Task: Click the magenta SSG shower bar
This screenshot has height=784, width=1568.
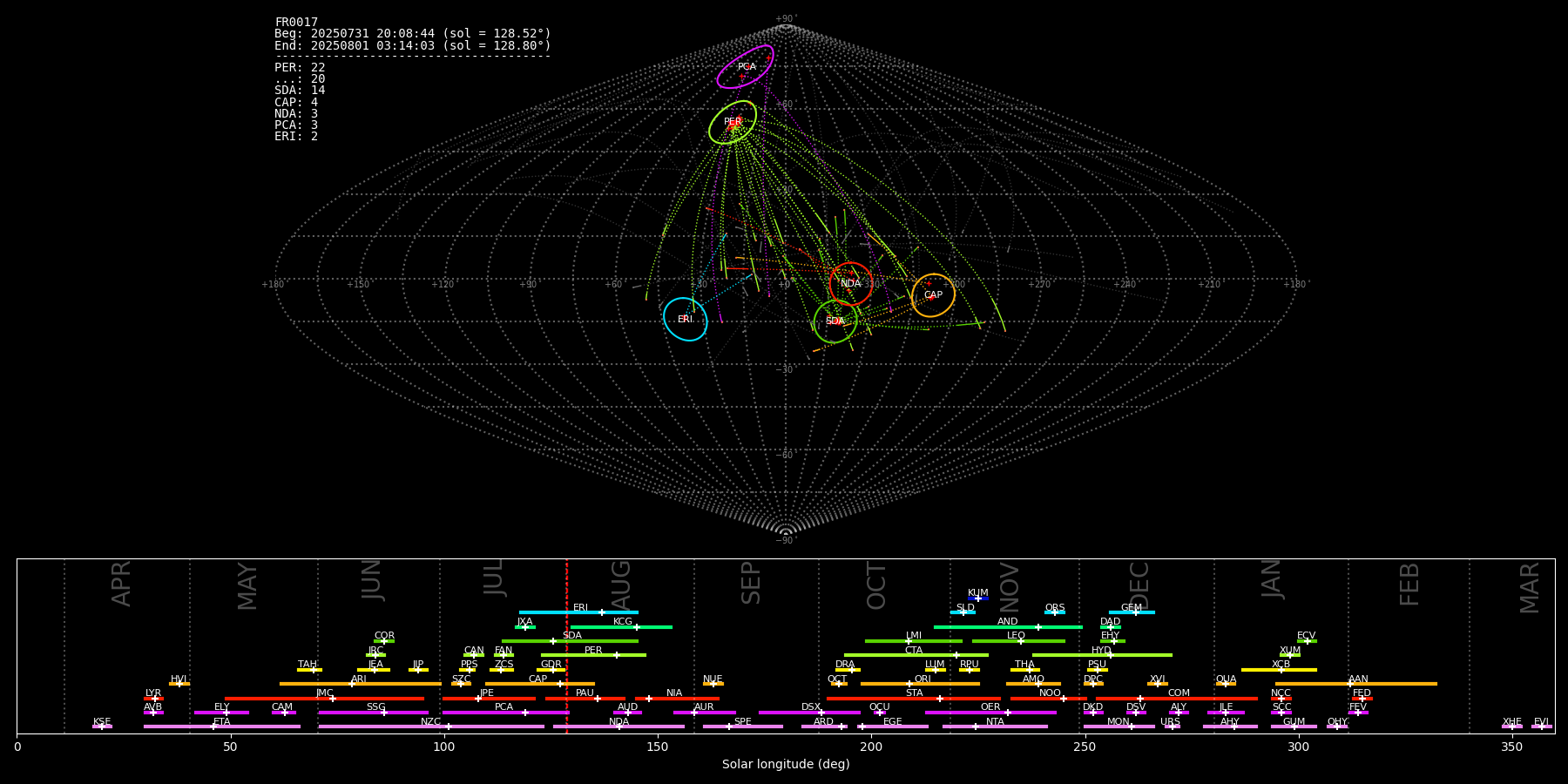Action: [x=374, y=713]
